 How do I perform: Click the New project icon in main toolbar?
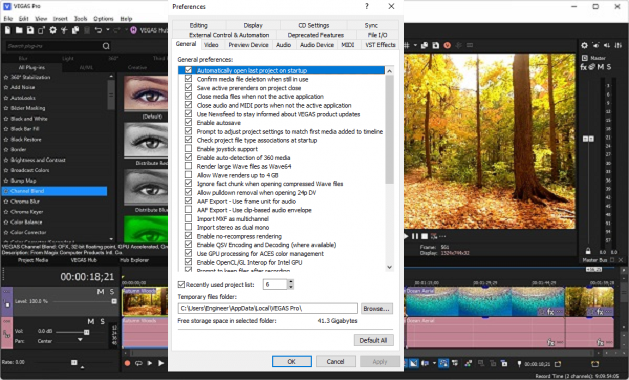8,30
